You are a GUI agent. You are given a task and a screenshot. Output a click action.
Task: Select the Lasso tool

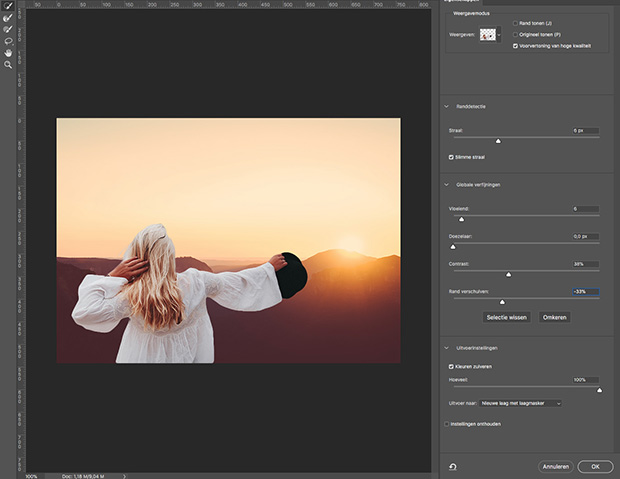point(8,41)
